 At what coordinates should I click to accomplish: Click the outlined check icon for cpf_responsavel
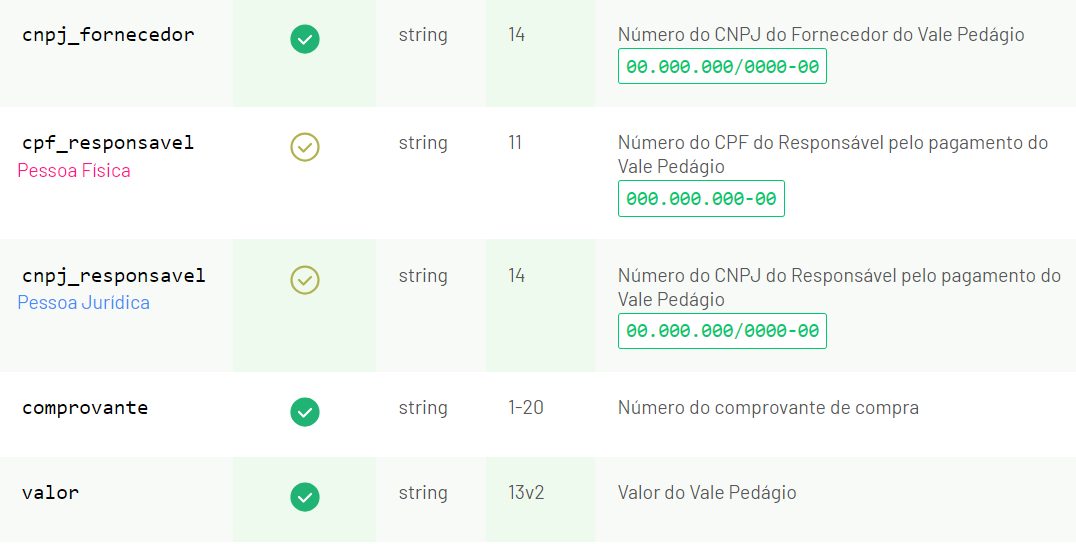tap(305, 147)
